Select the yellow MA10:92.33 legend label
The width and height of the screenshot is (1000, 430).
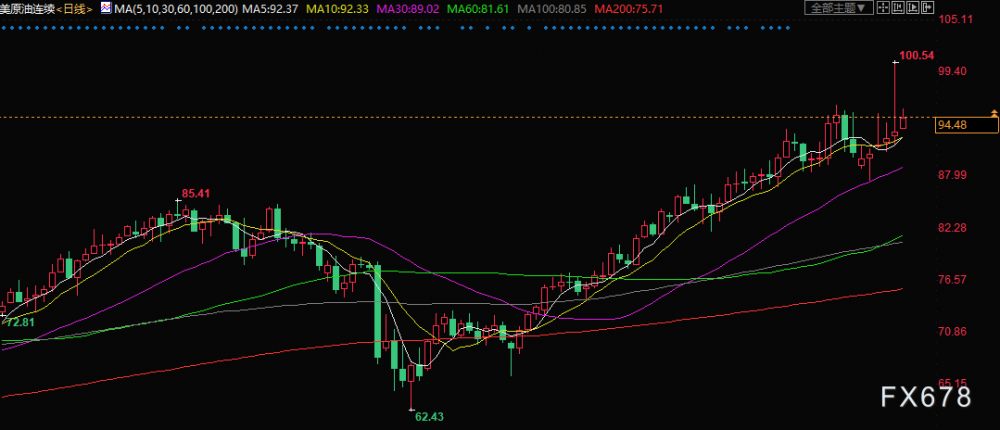click(x=337, y=9)
